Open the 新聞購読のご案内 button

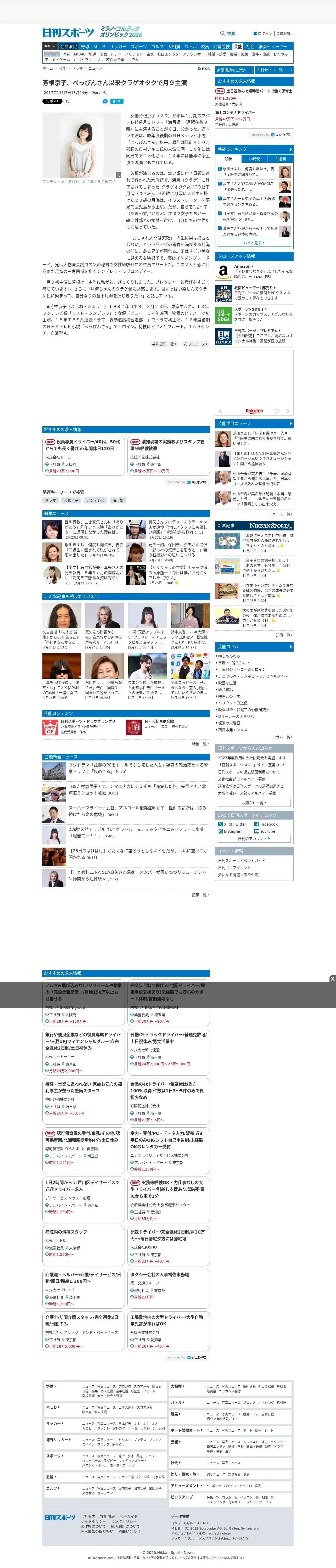[234, 70]
